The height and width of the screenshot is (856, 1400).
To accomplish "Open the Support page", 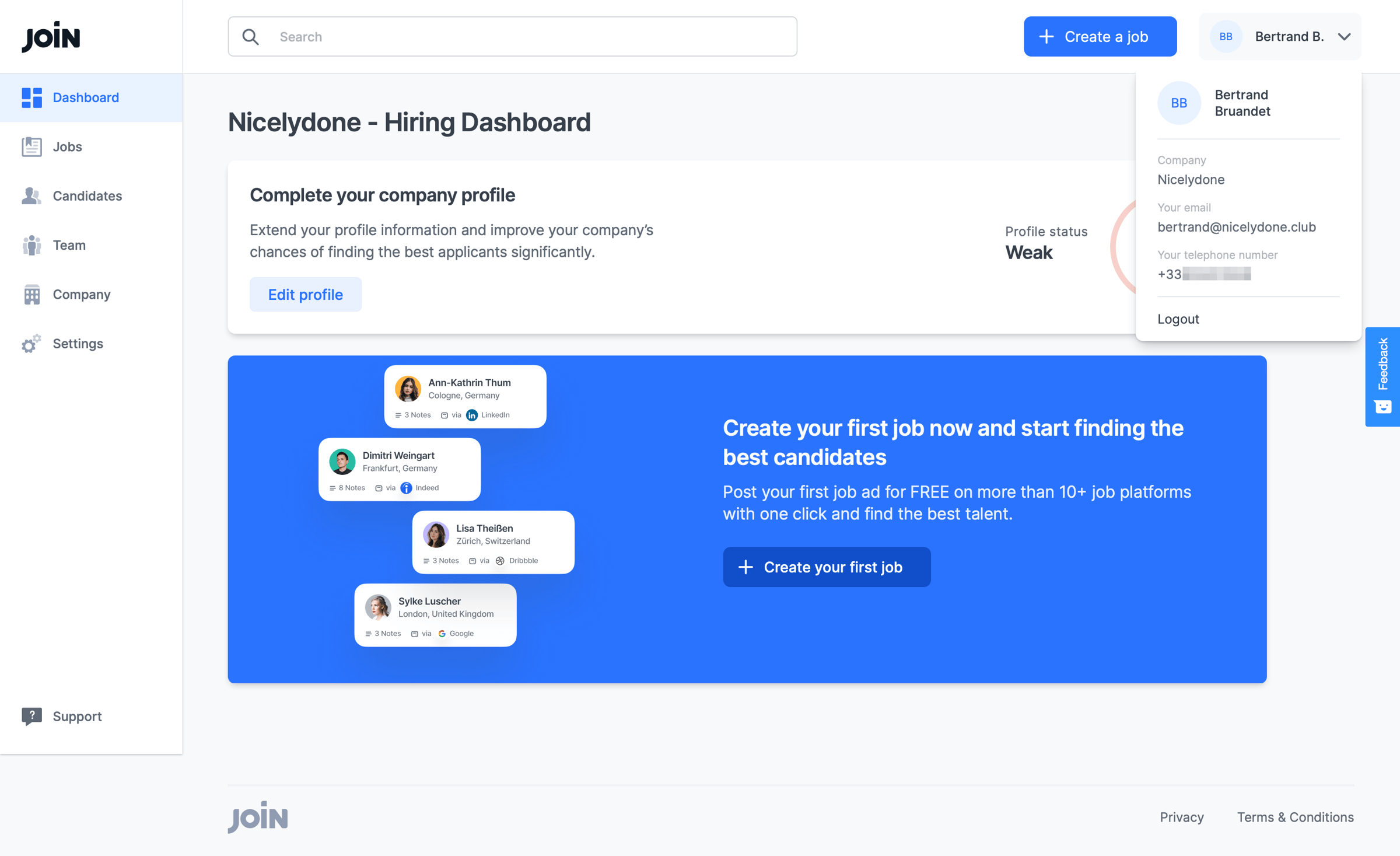I will pos(91,716).
